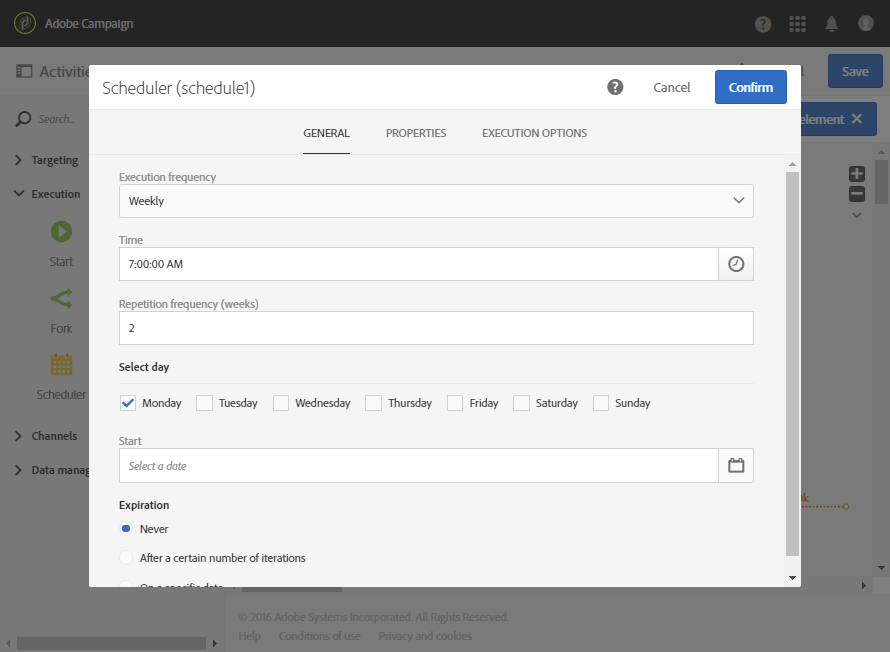The image size is (890, 652).
Task: Cancel the Scheduler dialog
Action: point(672,87)
